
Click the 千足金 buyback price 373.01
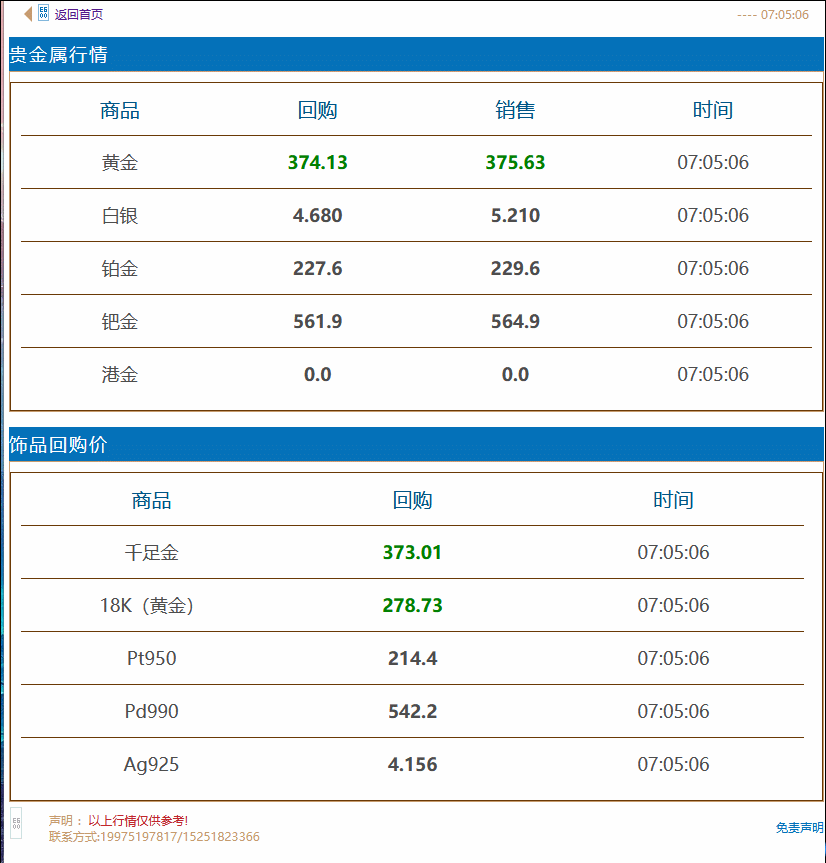[x=412, y=553]
